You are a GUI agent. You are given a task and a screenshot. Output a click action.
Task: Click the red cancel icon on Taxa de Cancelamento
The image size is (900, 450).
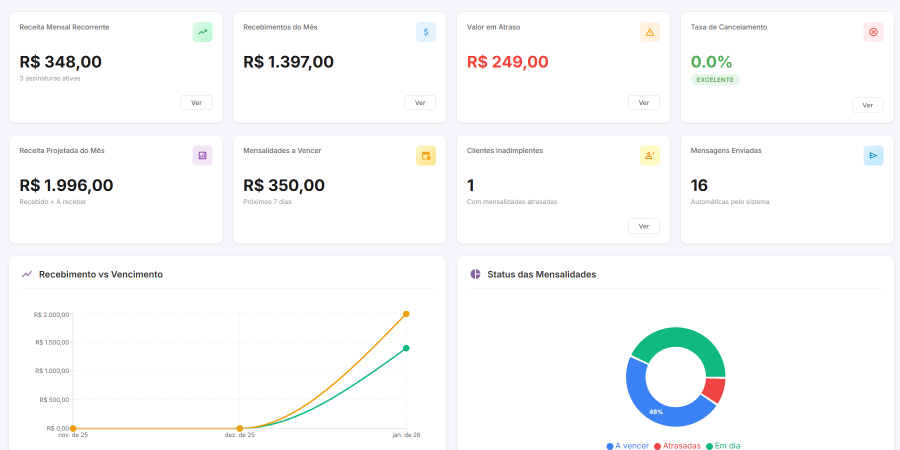(x=873, y=32)
